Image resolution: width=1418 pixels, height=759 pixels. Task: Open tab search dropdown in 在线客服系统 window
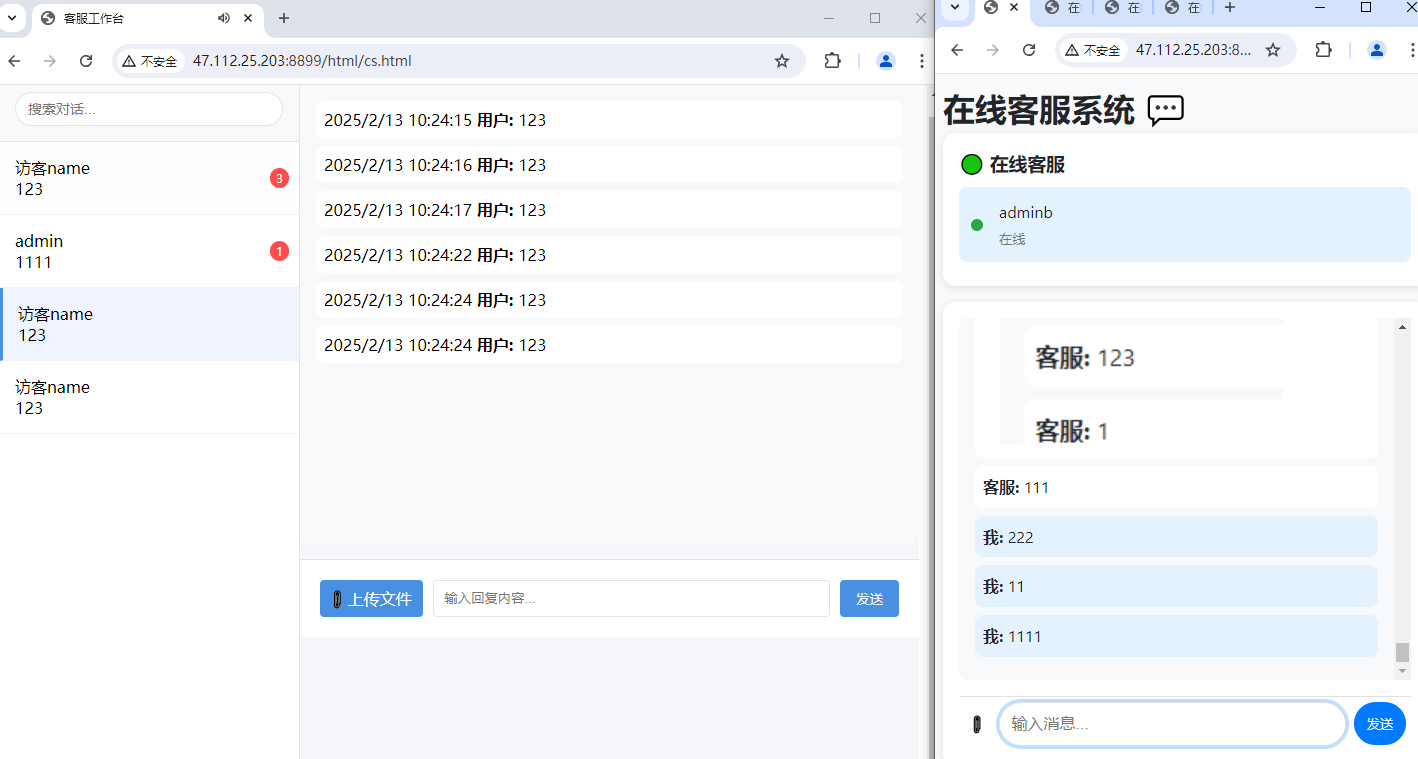[955, 8]
